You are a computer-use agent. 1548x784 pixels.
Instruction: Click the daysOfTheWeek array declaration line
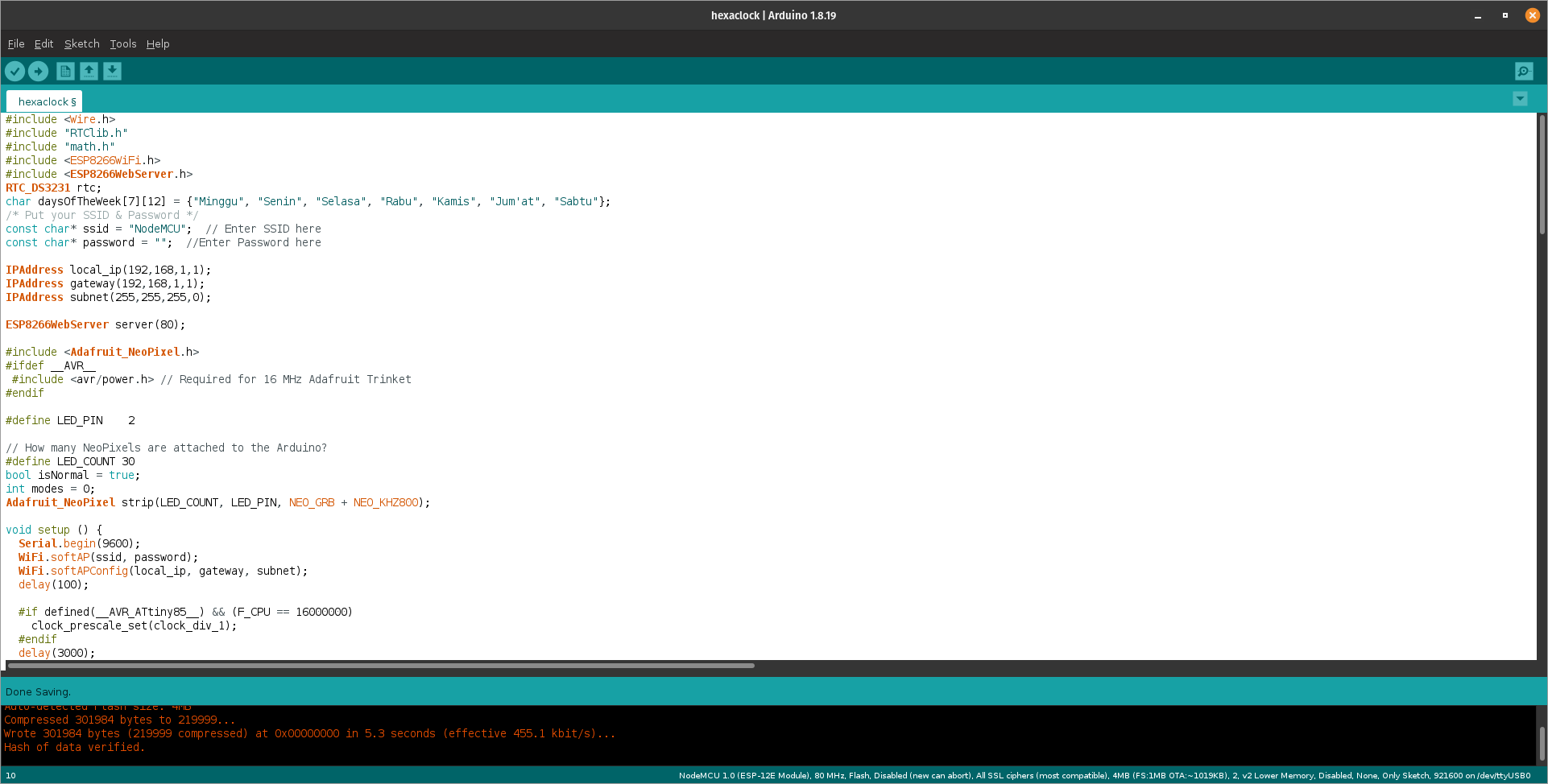click(308, 202)
